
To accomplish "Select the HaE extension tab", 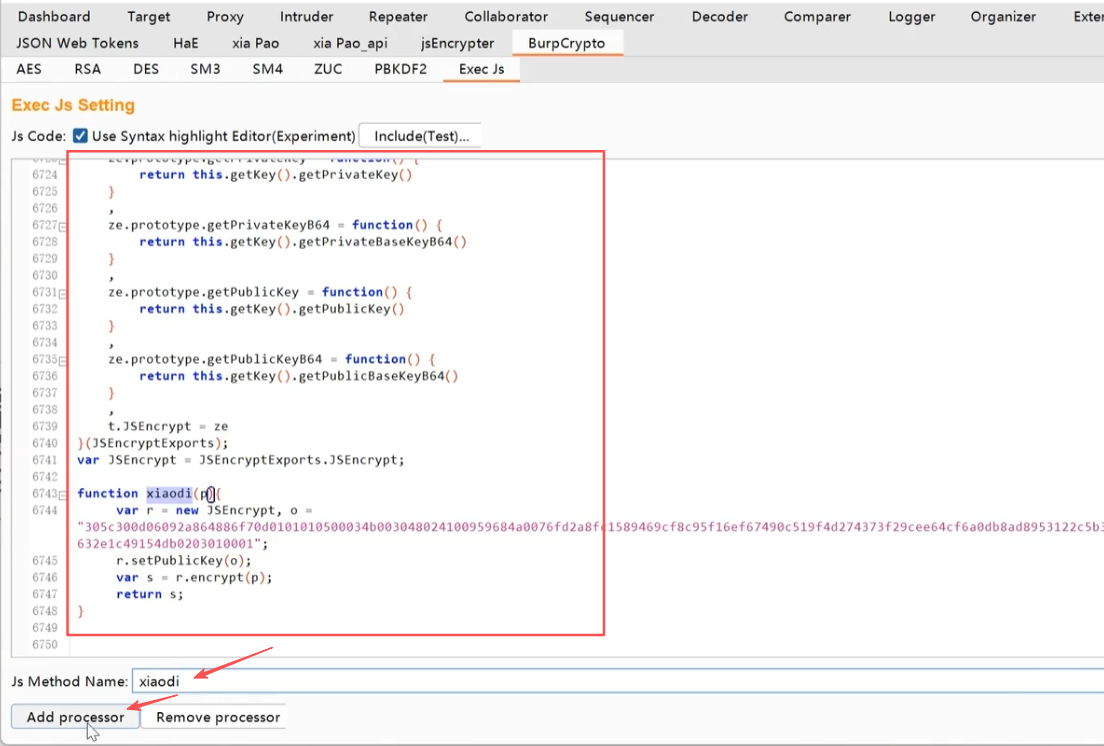I will (x=186, y=43).
